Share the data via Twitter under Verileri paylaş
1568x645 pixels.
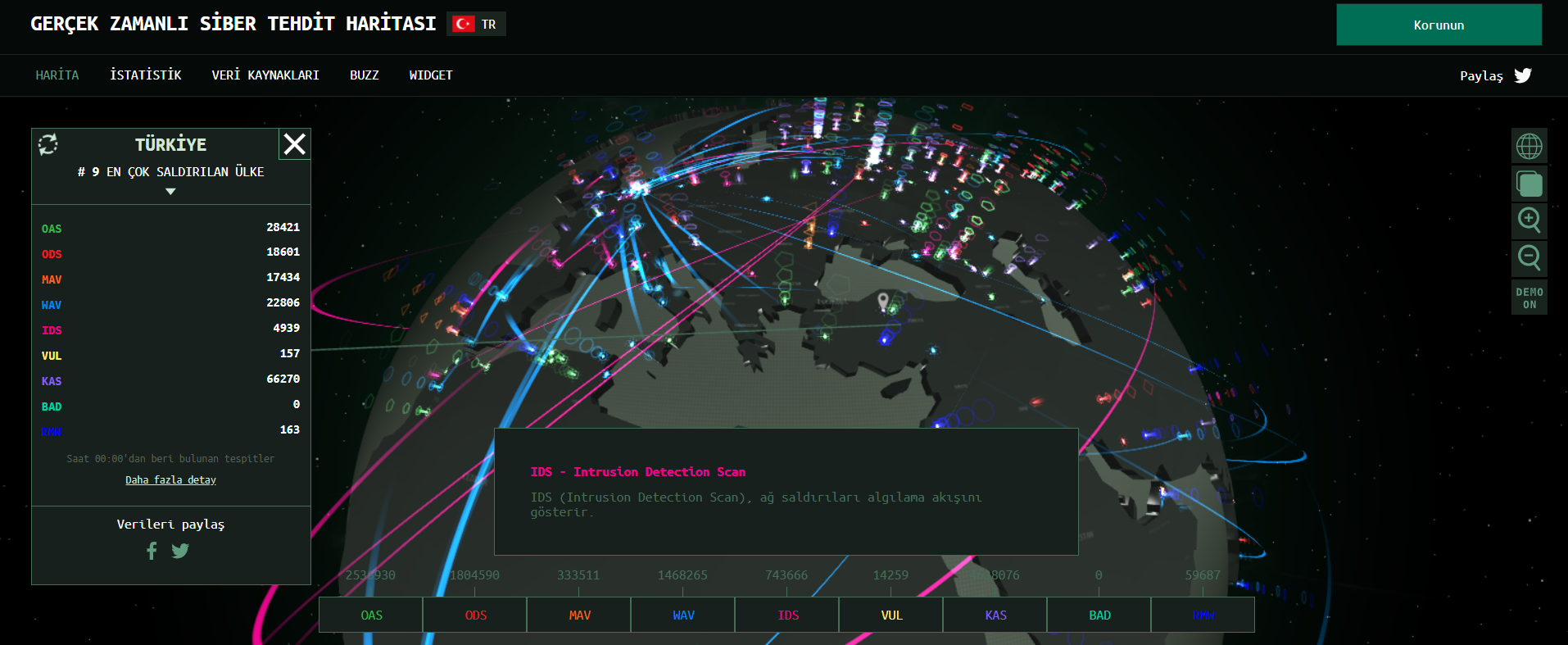180,551
